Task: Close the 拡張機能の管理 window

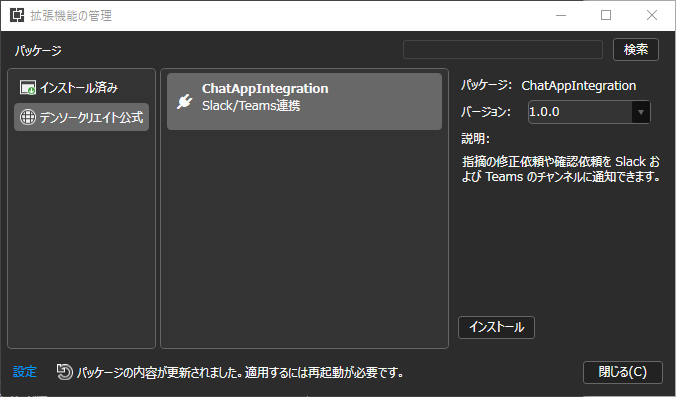Action: pos(652,15)
